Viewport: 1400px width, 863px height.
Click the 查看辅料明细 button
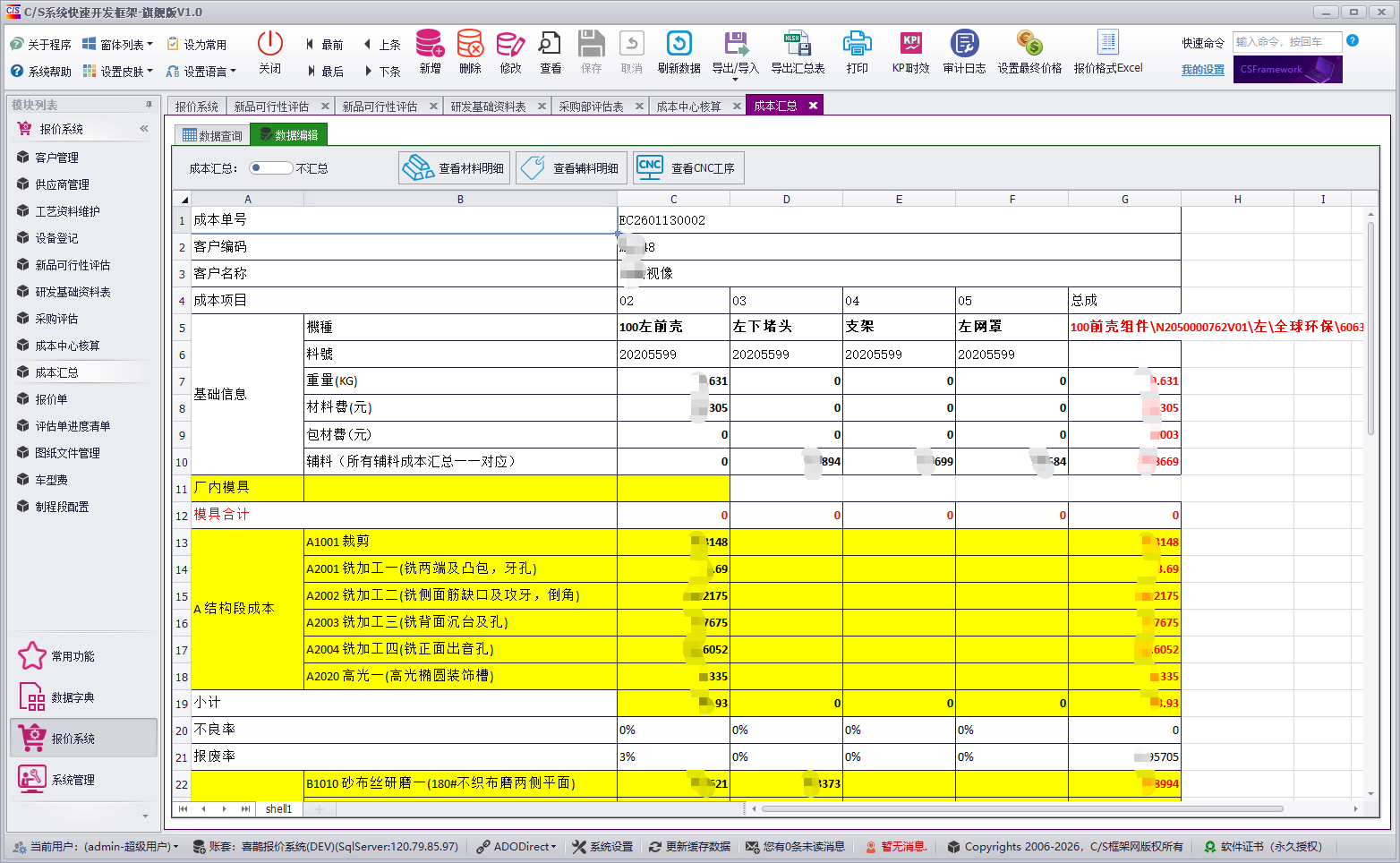coord(569,167)
